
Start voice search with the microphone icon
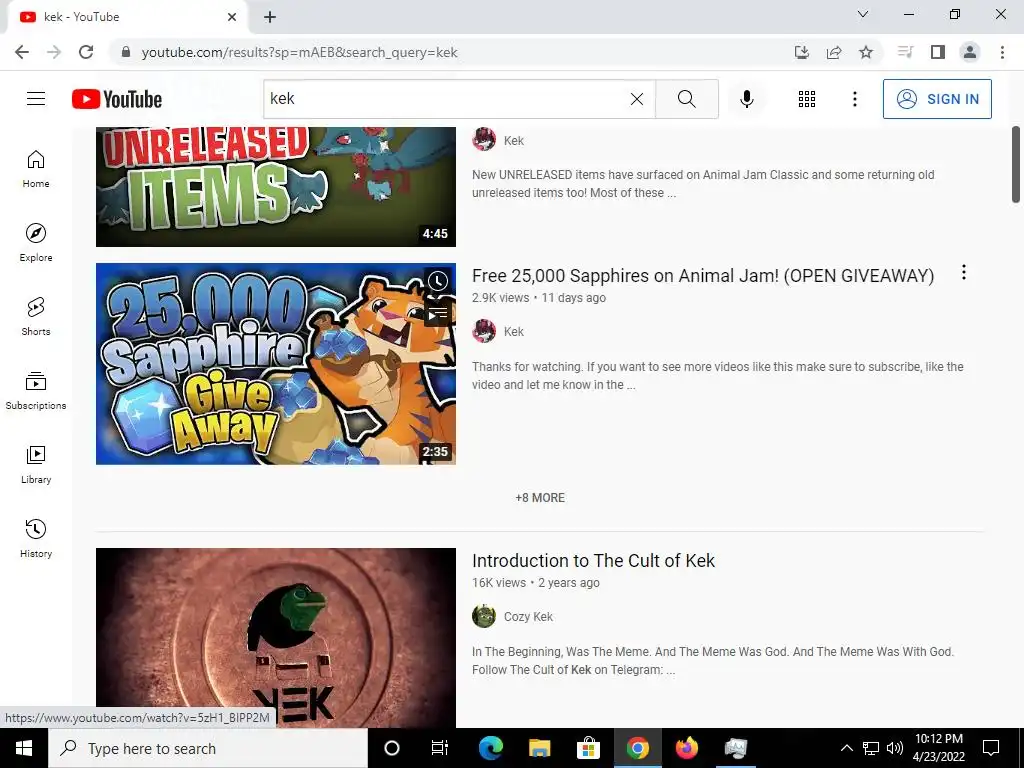[746, 99]
